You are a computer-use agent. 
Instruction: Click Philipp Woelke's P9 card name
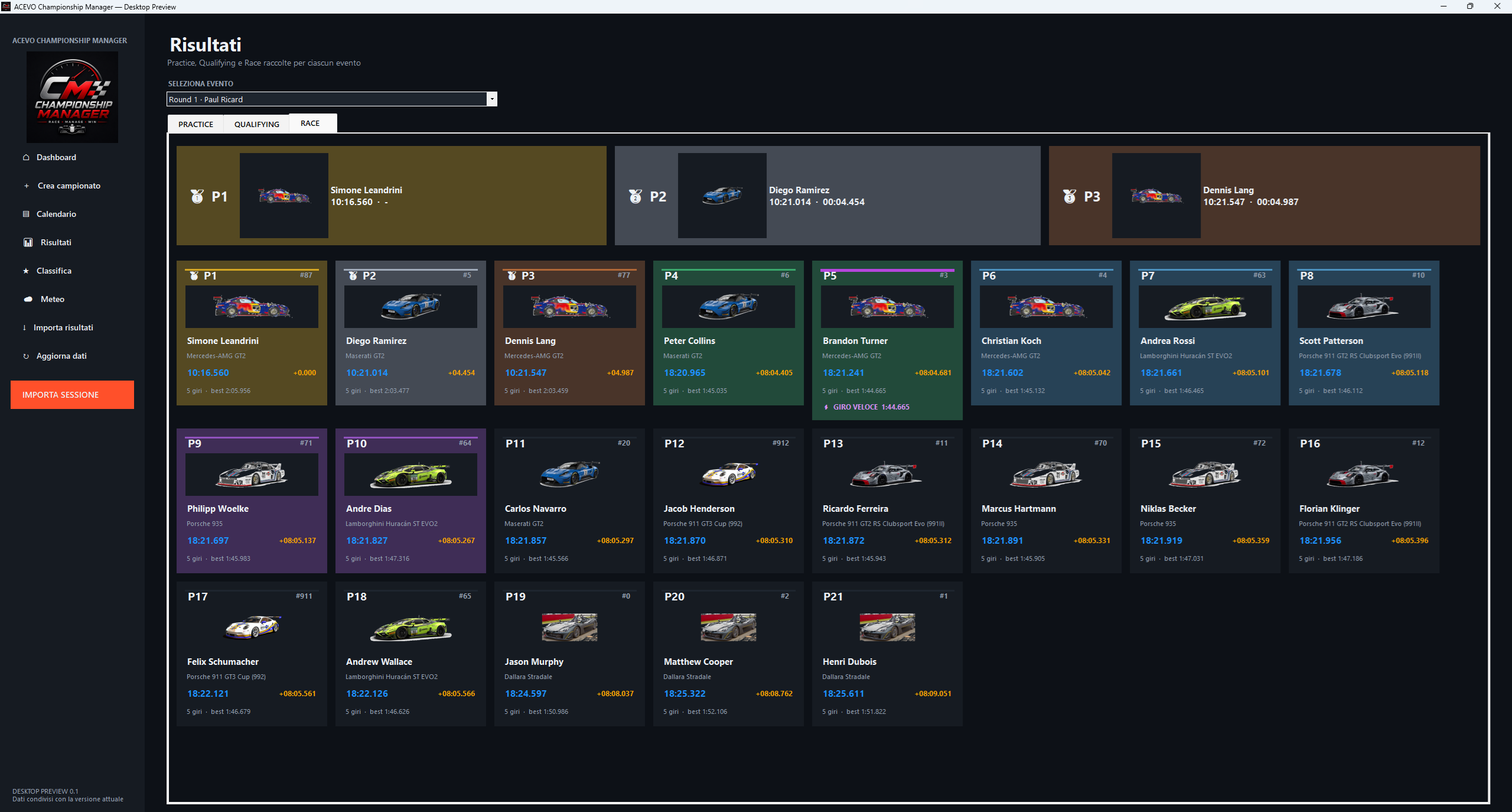click(x=217, y=509)
